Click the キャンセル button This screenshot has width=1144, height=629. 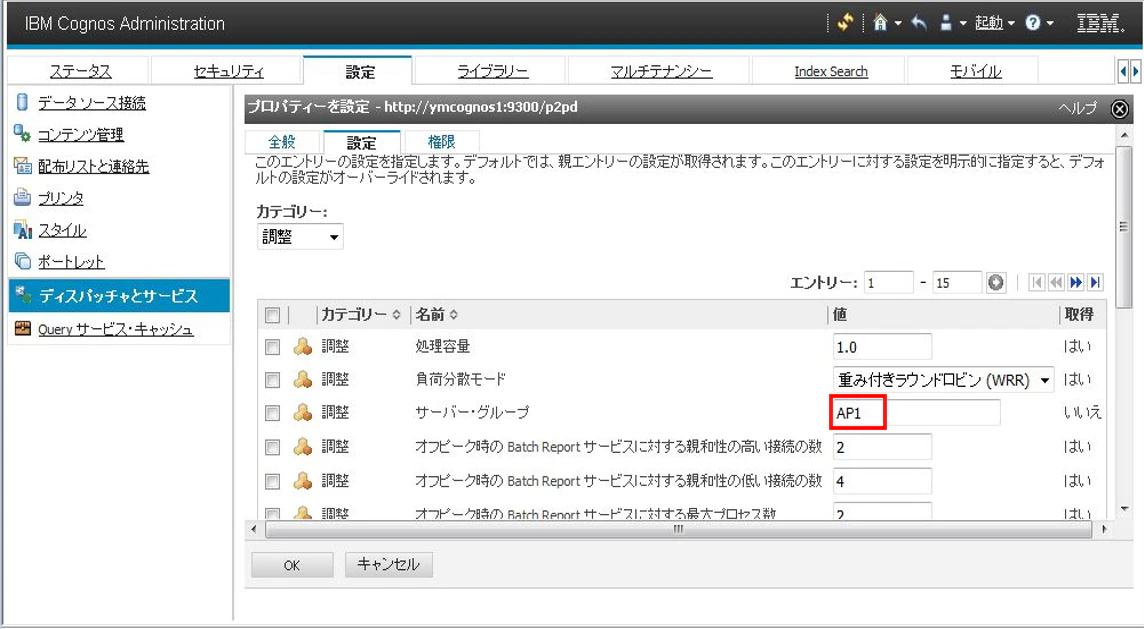388,564
